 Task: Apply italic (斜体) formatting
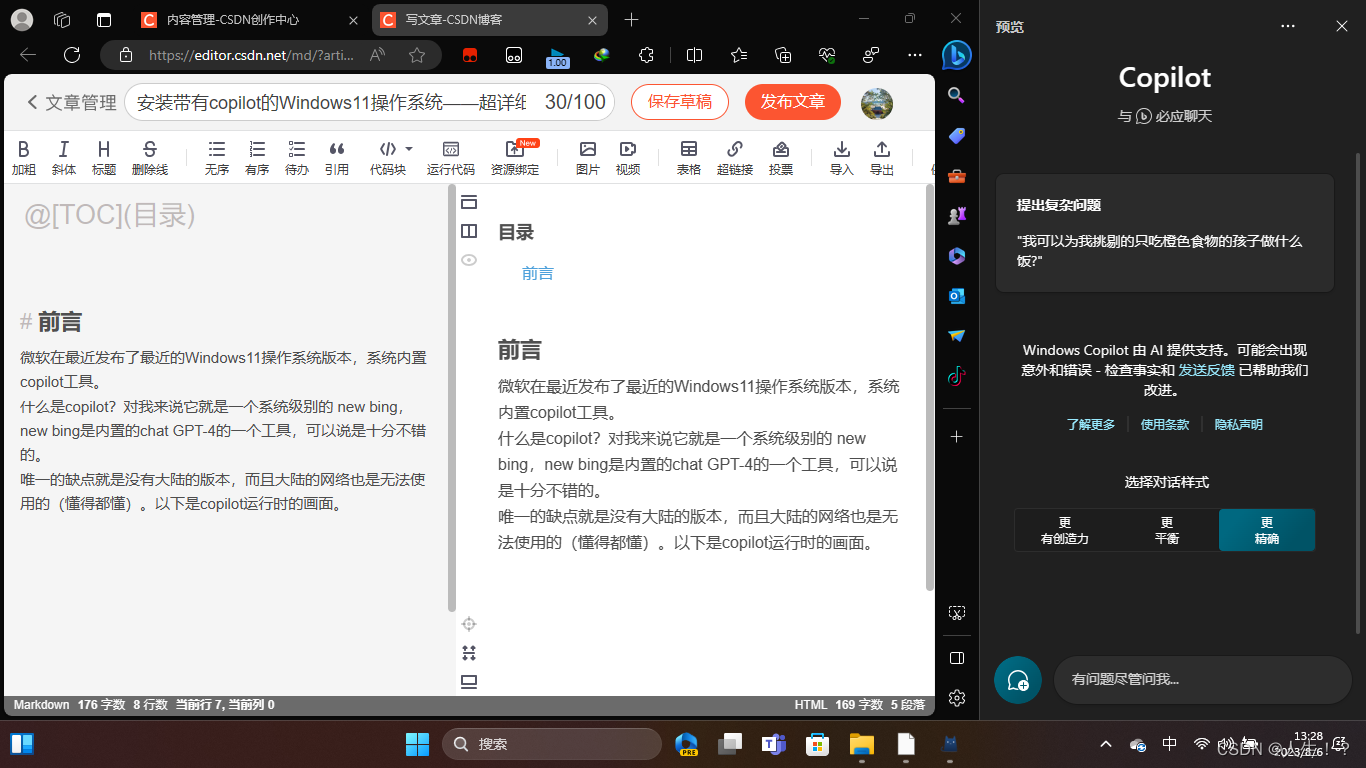(64, 158)
